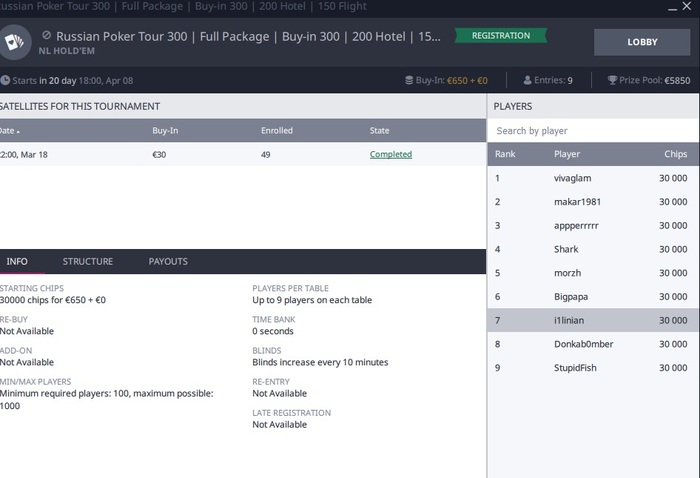Sort satellites by Enrolled column header

point(277,131)
